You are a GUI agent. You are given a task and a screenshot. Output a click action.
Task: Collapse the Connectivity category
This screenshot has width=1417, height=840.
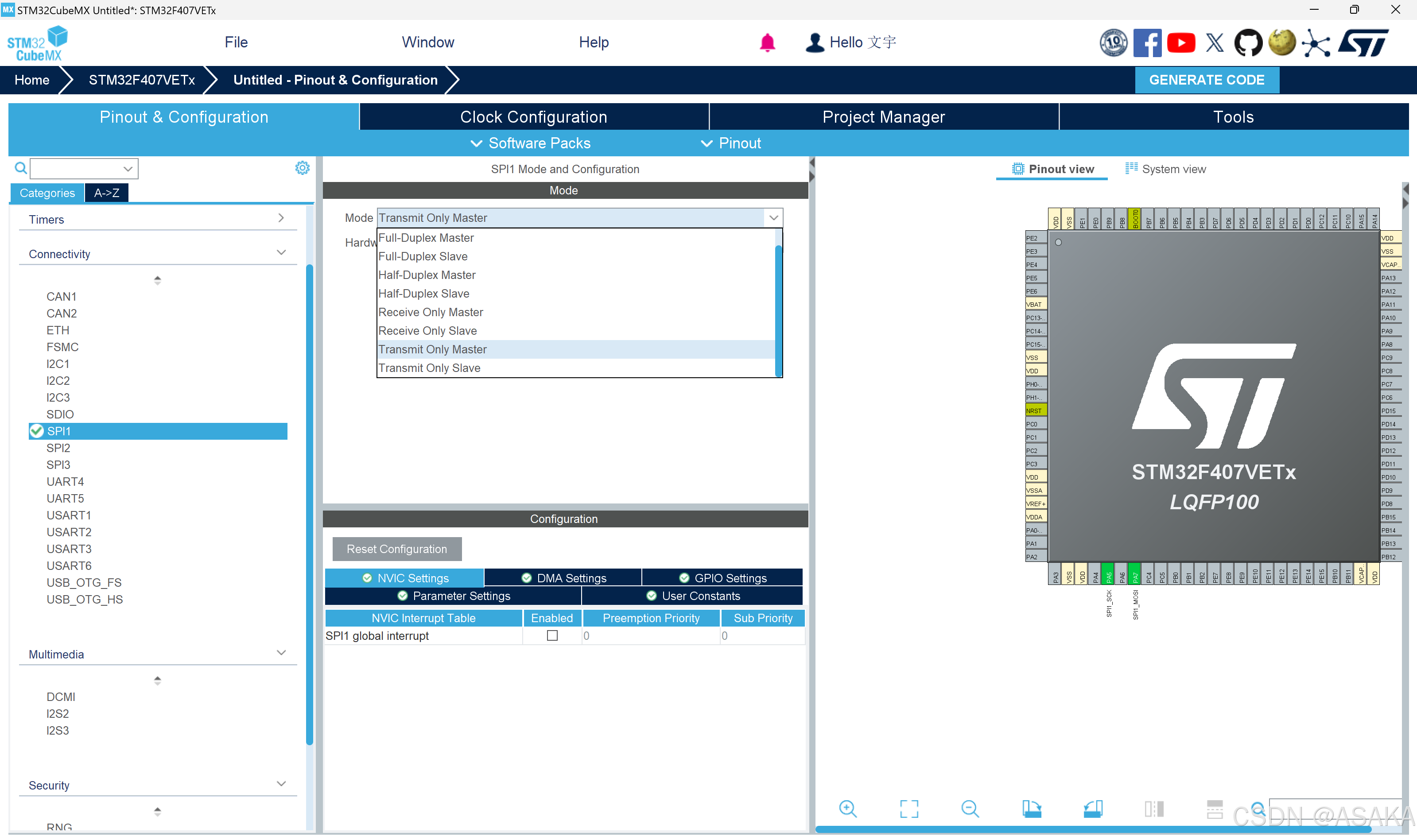pos(281,253)
